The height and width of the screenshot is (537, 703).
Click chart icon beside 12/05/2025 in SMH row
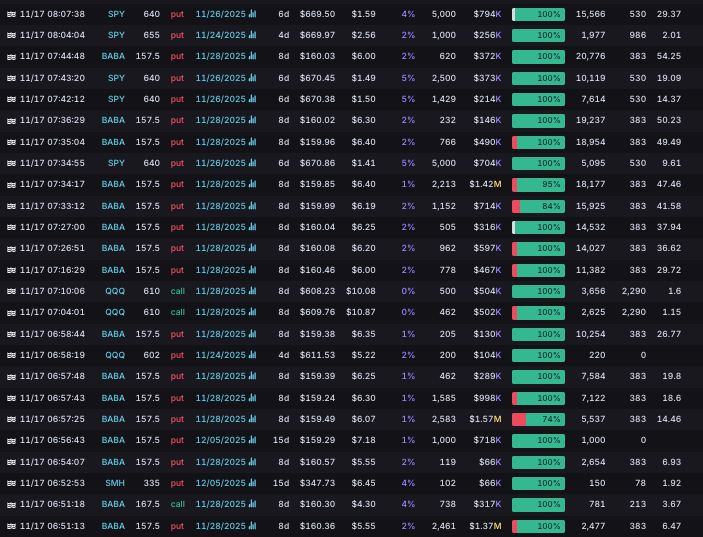pos(252,483)
